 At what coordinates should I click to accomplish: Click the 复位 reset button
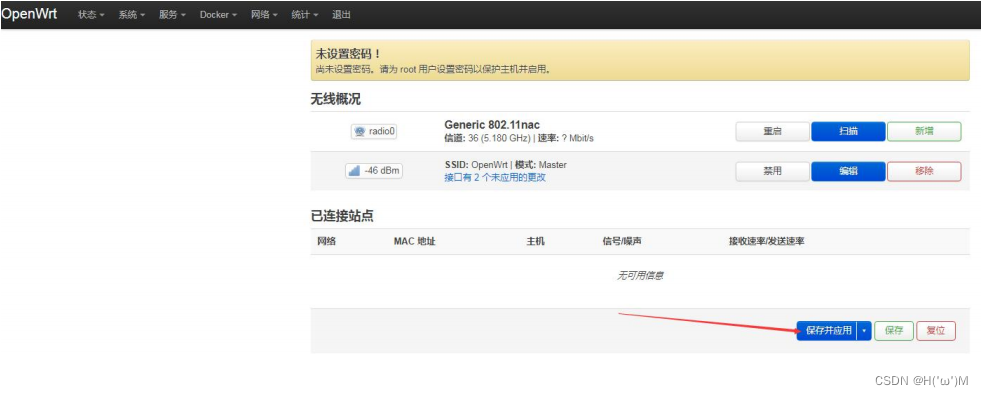(936, 331)
